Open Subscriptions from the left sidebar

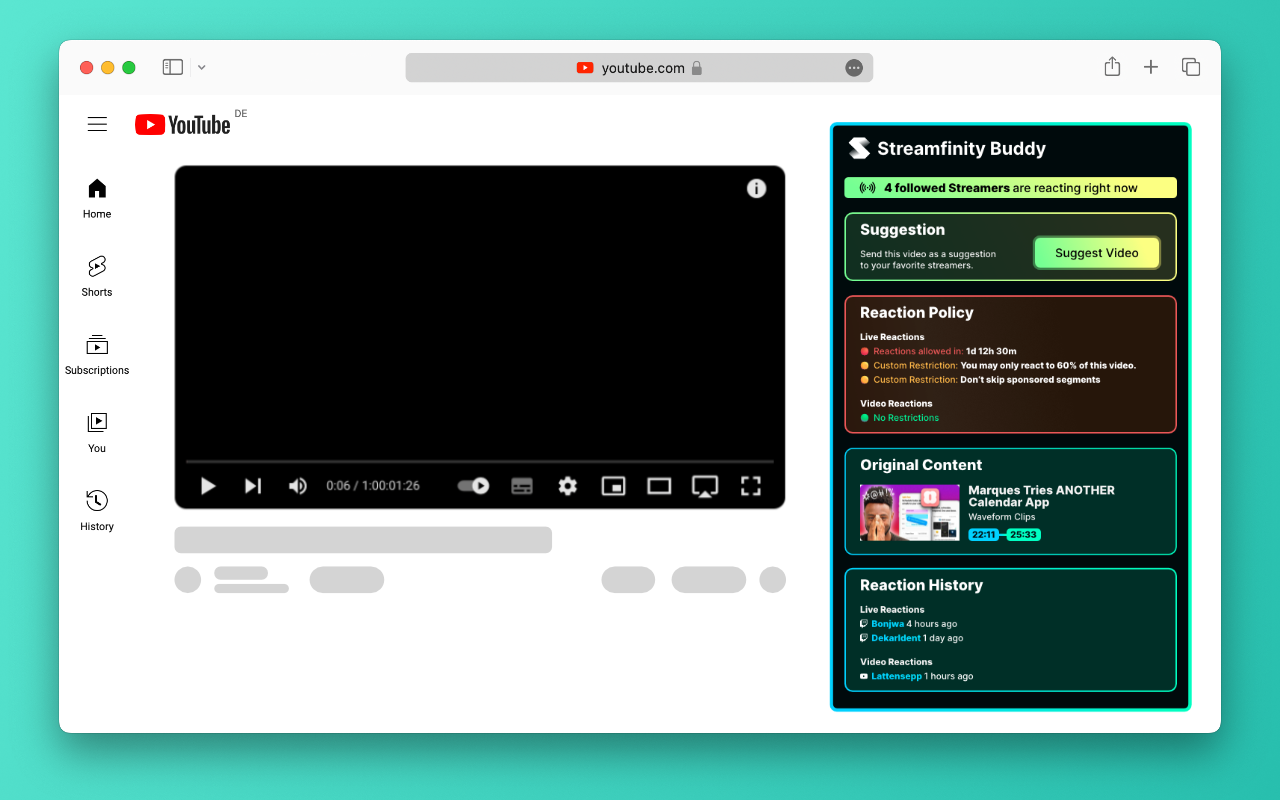click(96, 345)
